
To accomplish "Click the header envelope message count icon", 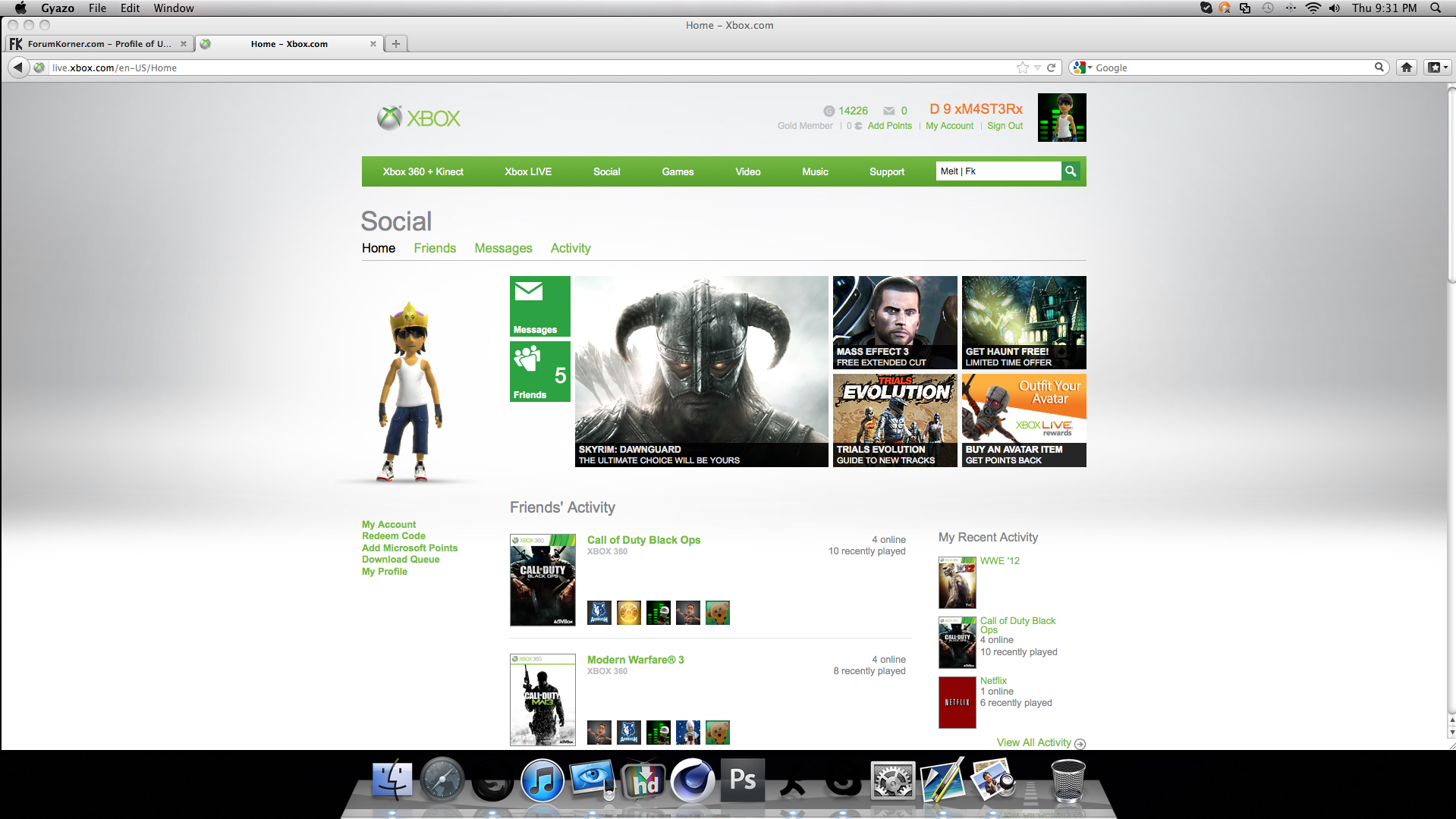I will (888, 111).
